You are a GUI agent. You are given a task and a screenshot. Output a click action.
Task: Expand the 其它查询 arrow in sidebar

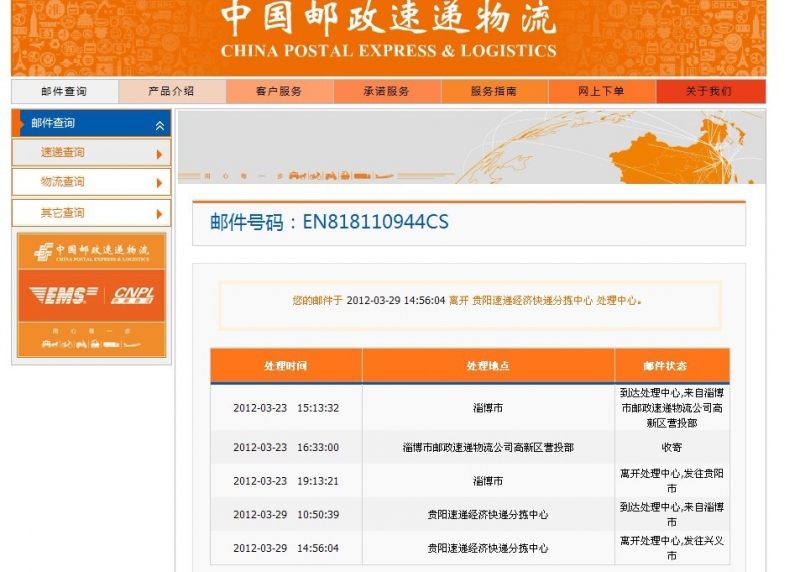(x=159, y=214)
